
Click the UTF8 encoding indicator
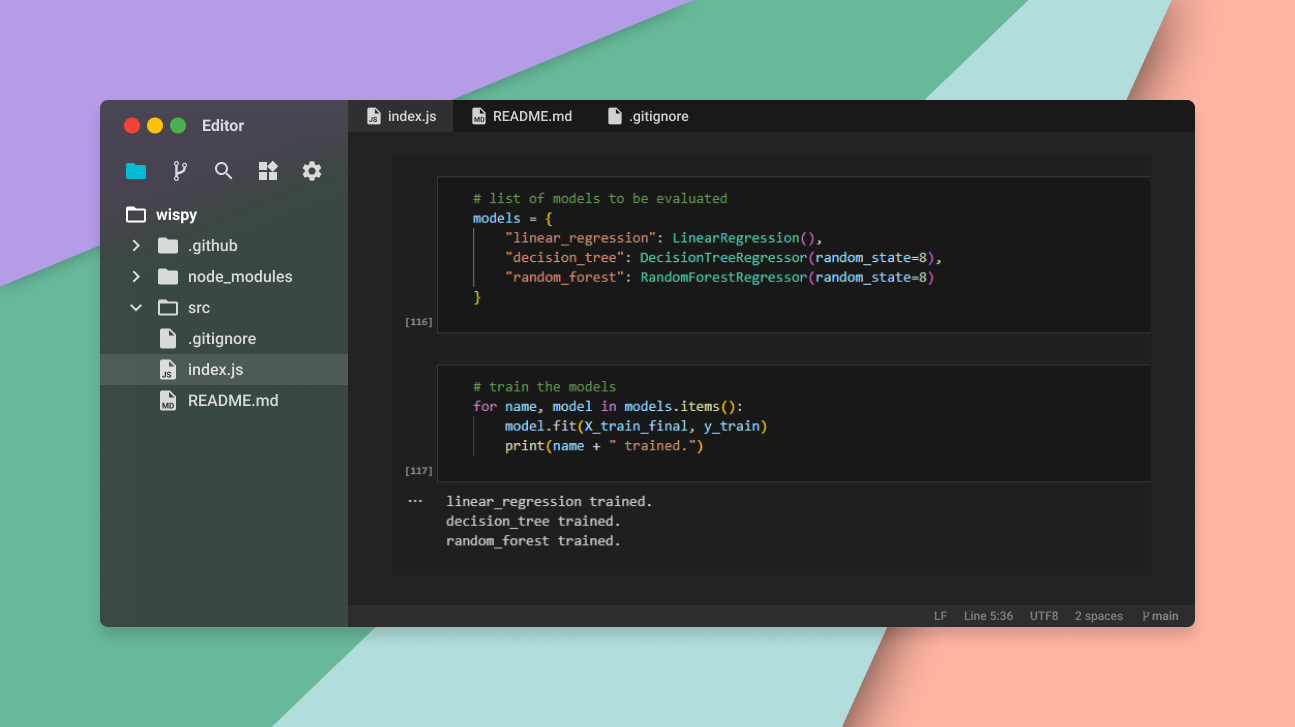[x=1043, y=616]
